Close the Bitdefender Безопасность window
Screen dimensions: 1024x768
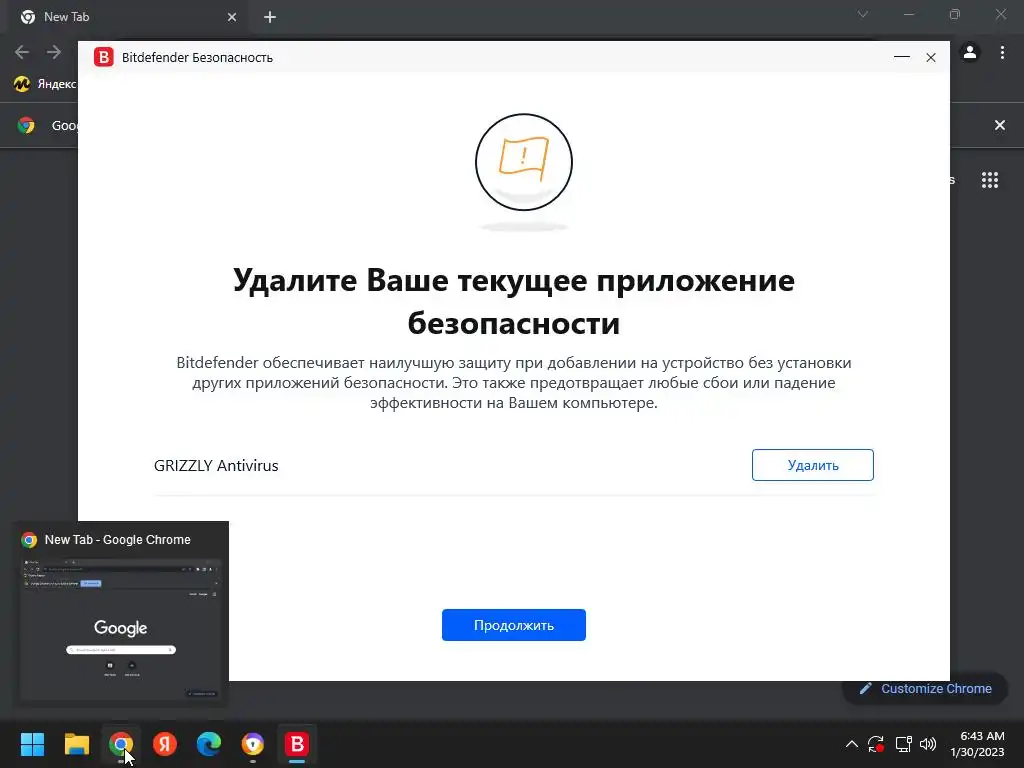coord(931,57)
